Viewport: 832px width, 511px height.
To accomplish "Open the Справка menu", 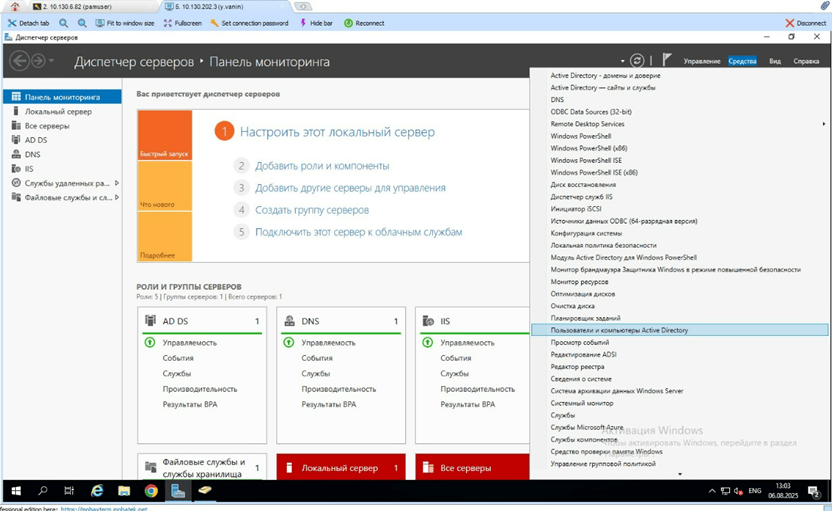I will tap(806, 61).
